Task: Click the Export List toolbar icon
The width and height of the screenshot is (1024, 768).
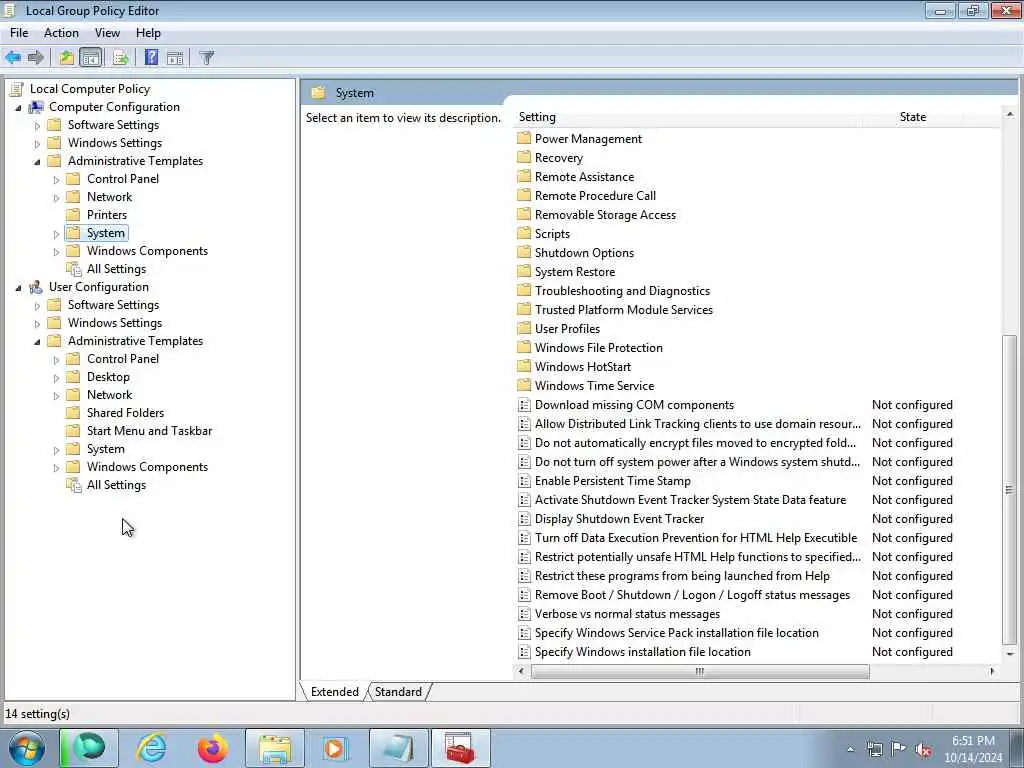Action: pyautogui.click(x=120, y=57)
